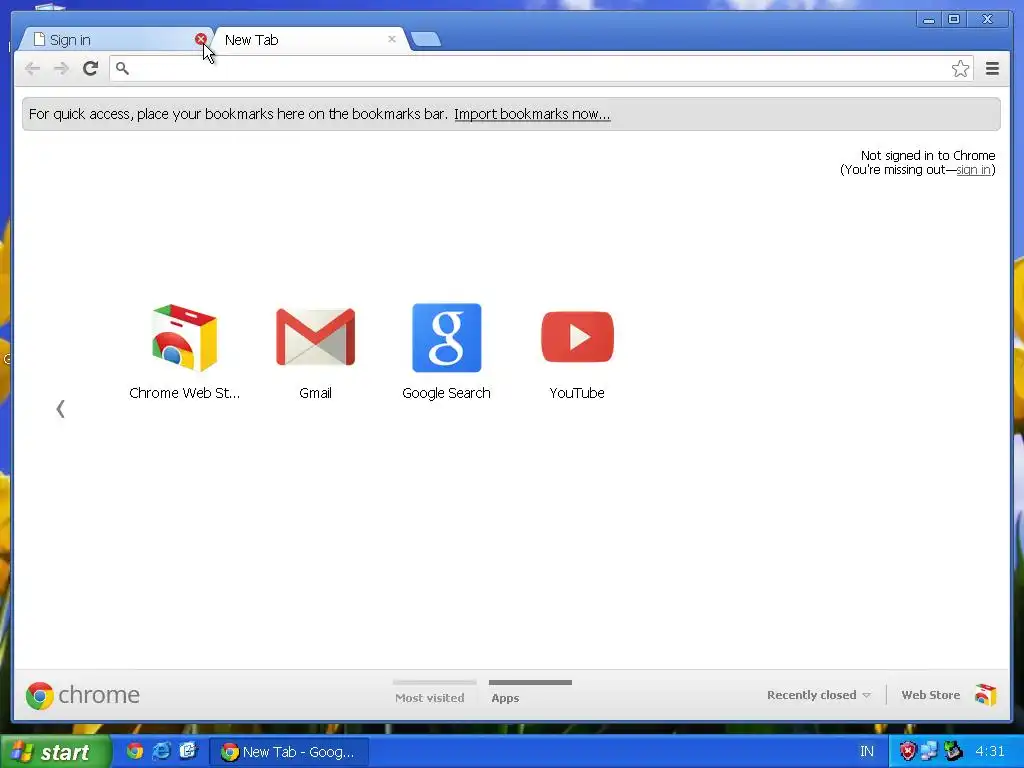Open a new tab with the tab button
Viewport: 1024px width, 768px height.
[426, 40]
